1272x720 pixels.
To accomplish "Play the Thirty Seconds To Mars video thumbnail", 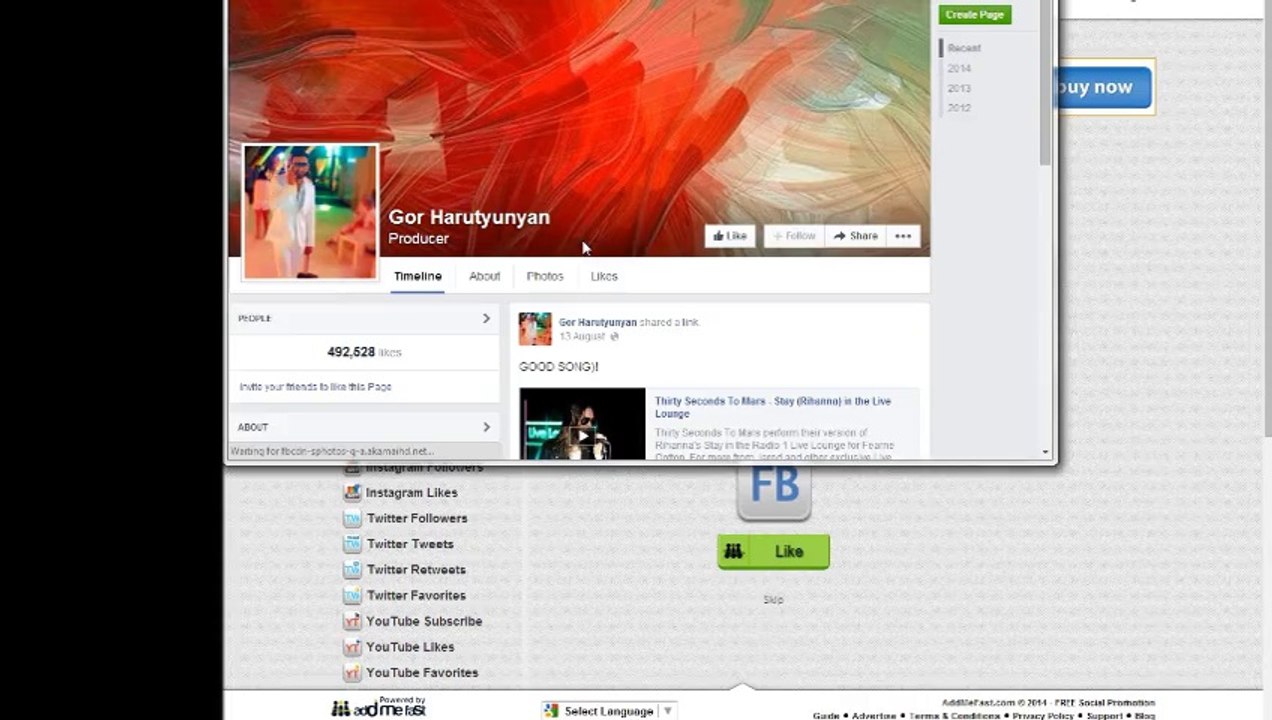I will [x=582, y=424].
